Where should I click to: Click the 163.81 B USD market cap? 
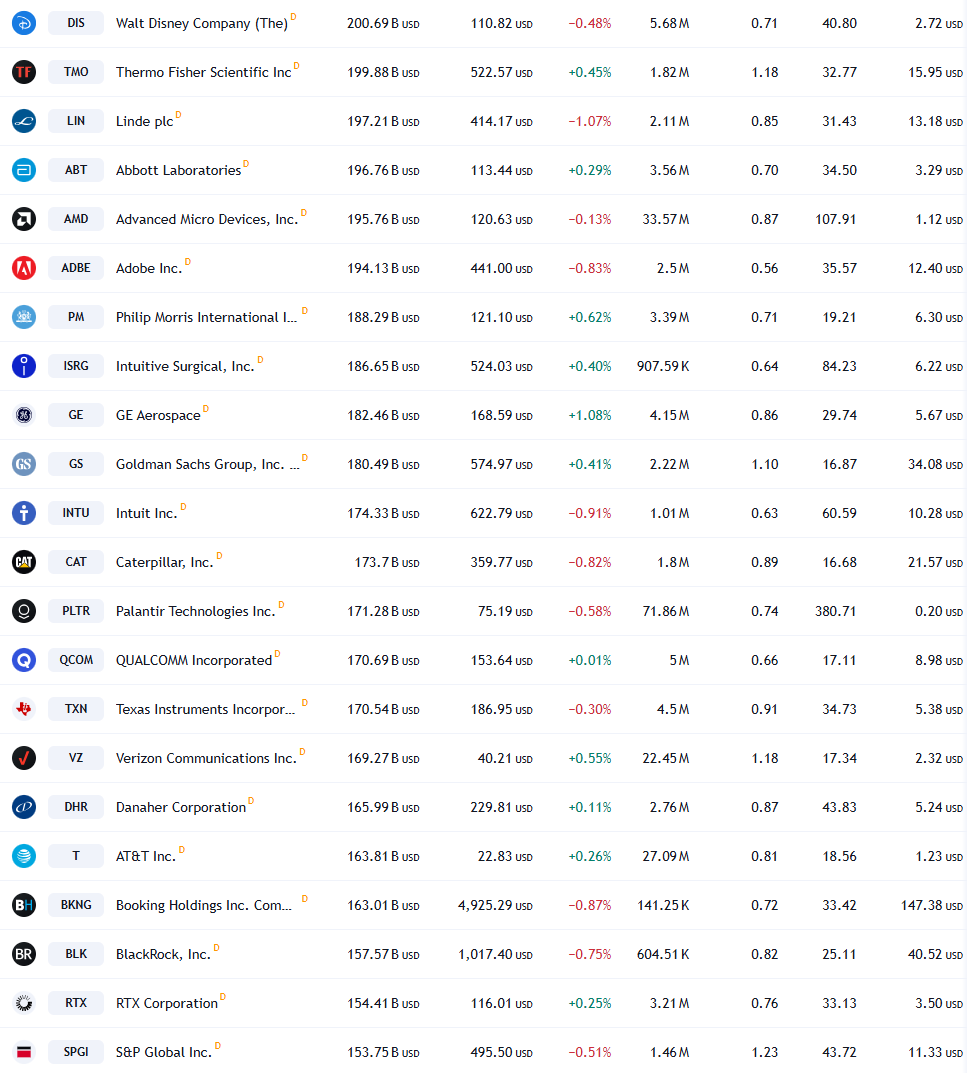pyautogui.click(x=383, y=856)
